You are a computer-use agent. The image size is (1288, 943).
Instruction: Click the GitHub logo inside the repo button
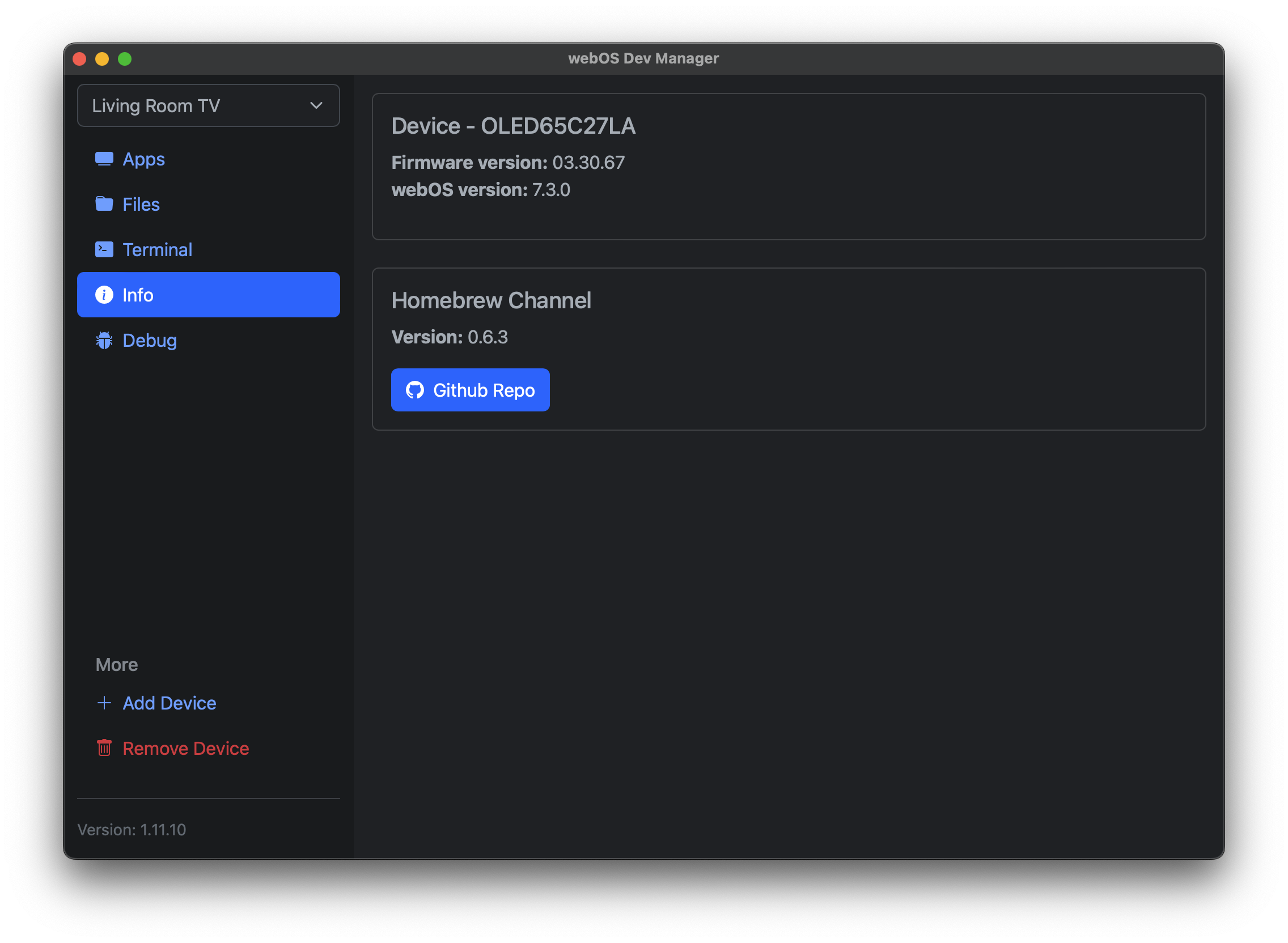(416, 390)
